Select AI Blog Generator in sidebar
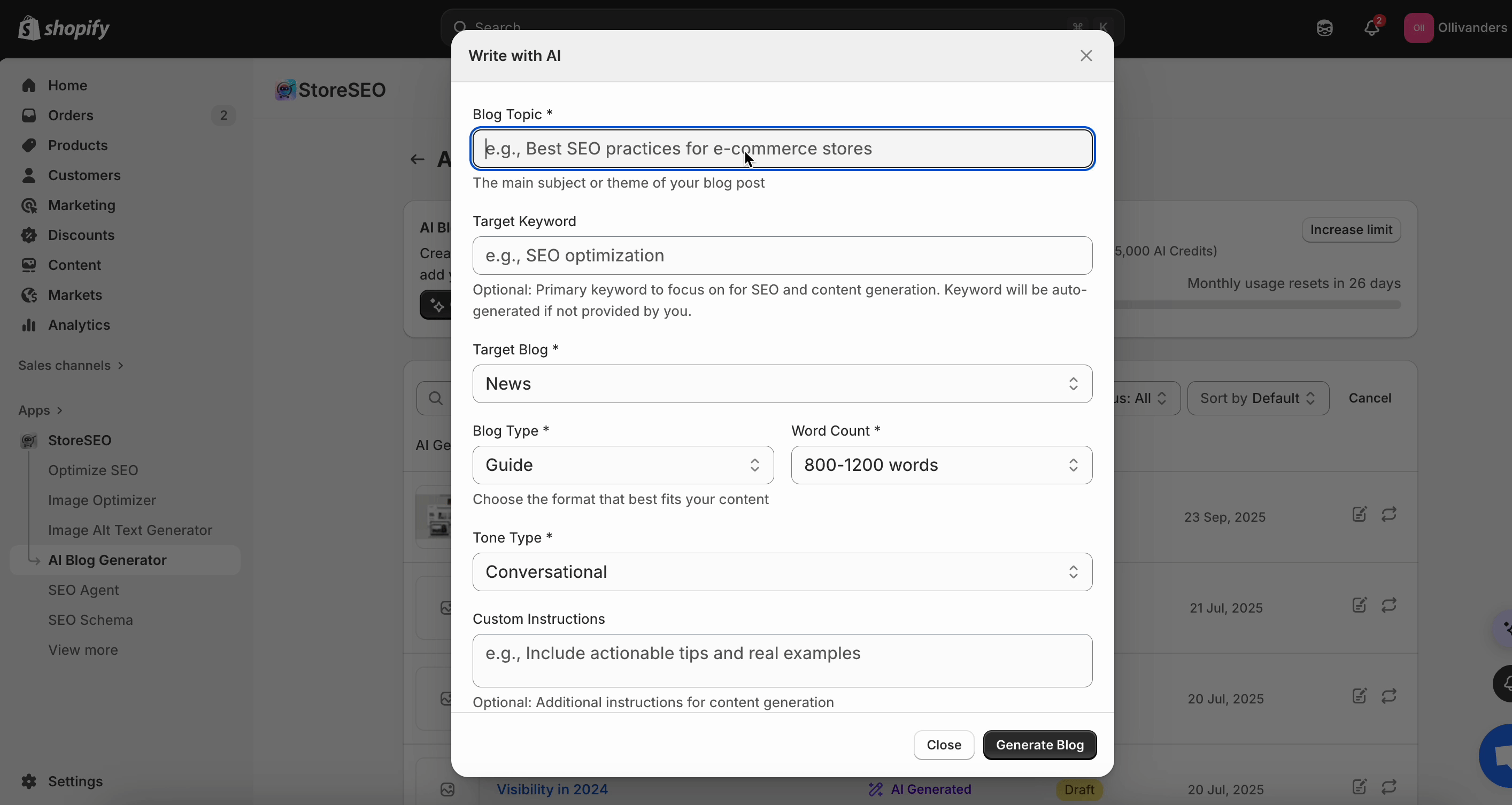This screenshot has width=1512, height=805. click(x=107, y=560)
